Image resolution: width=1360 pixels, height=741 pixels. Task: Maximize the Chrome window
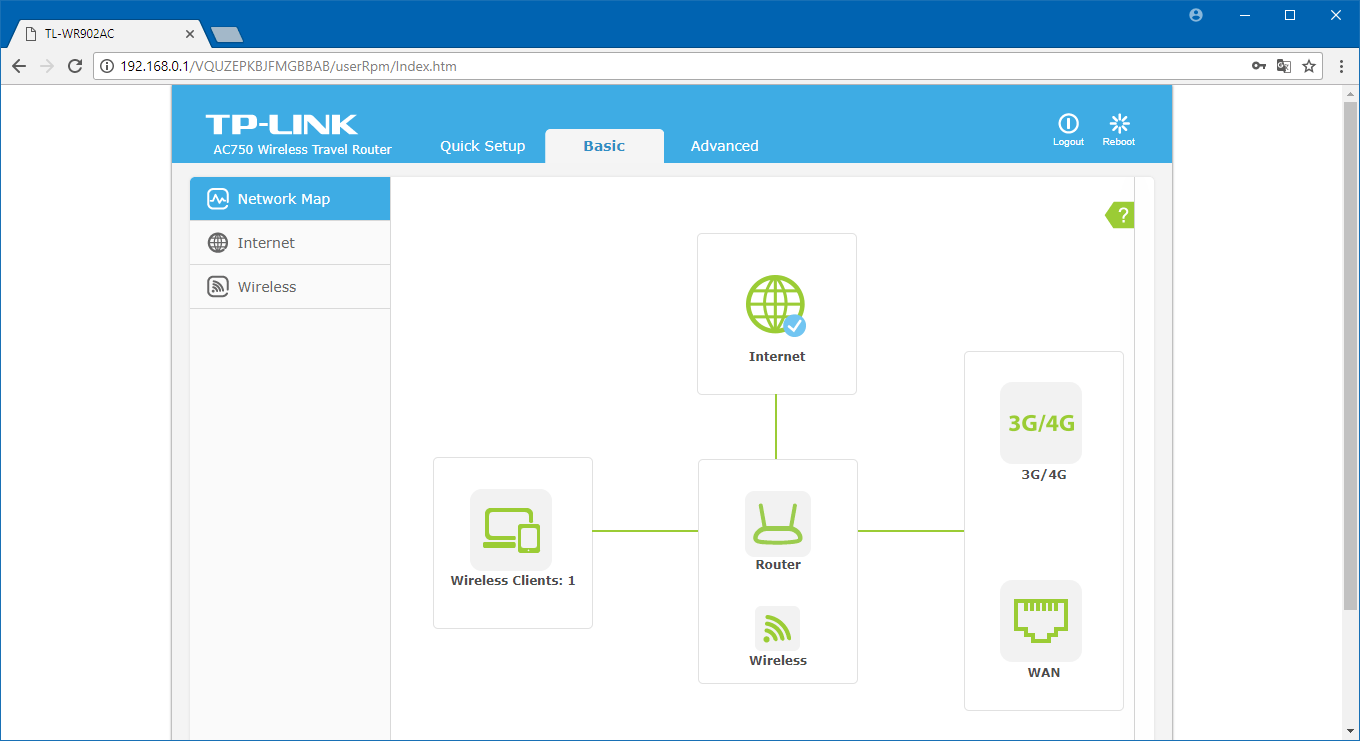1290,15
